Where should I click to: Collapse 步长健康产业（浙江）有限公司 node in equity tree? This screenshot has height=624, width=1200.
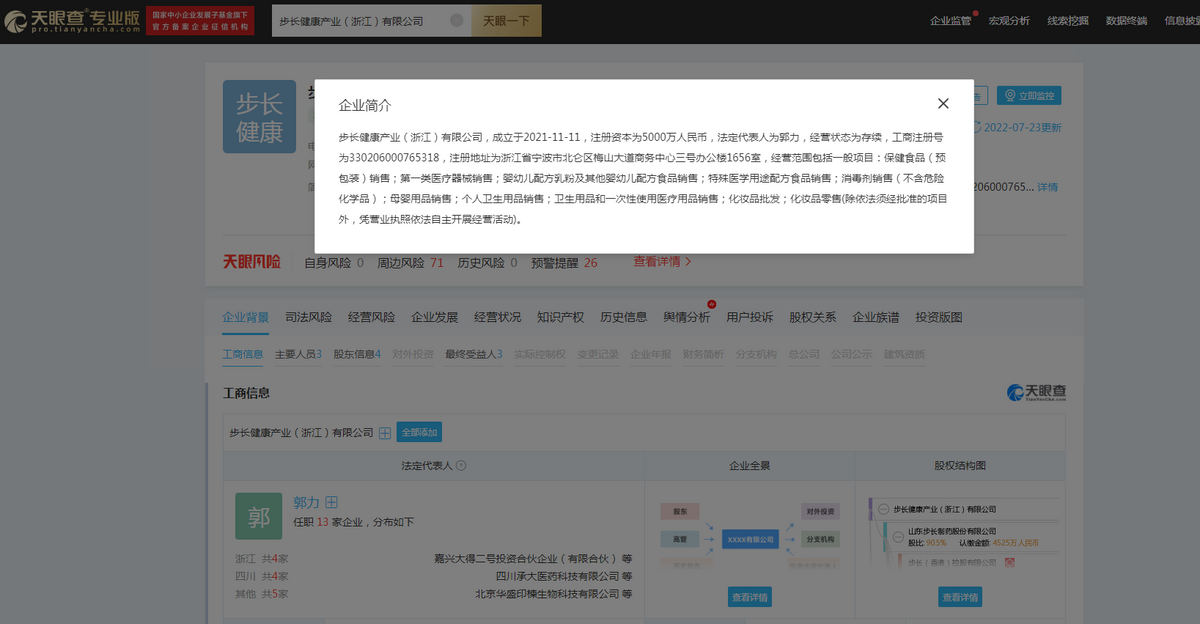point(884,510)
